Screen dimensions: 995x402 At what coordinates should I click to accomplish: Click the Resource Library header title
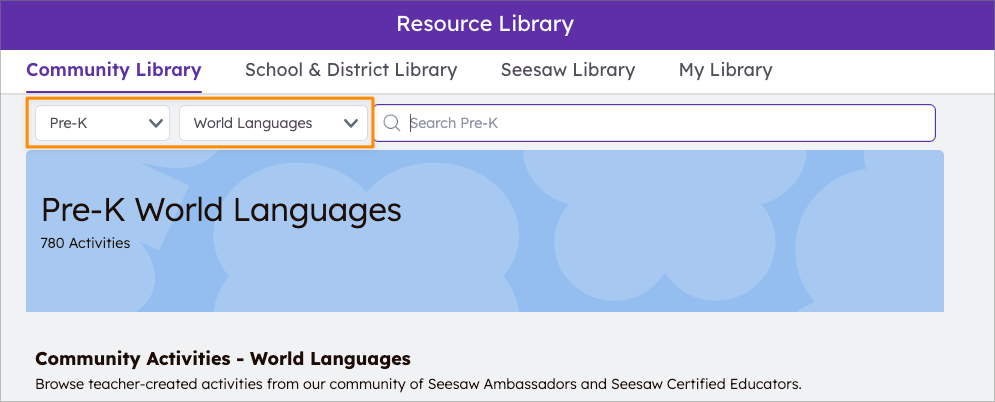tap(485, 24)
